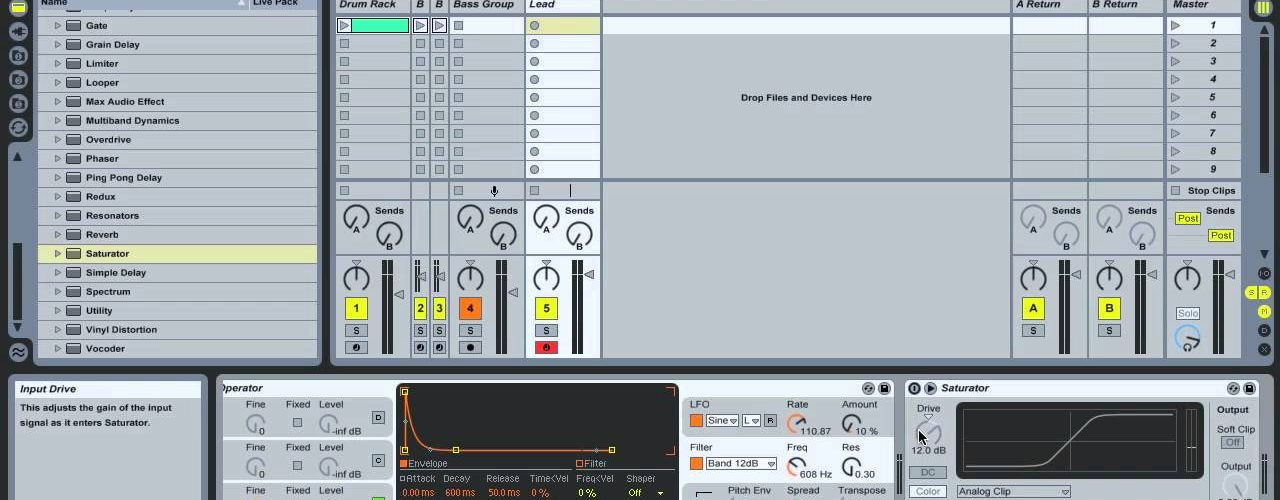Screen dimensions: 1280x500
Task: Expand the Vocoder folder
Action: (x=58, y=348)
